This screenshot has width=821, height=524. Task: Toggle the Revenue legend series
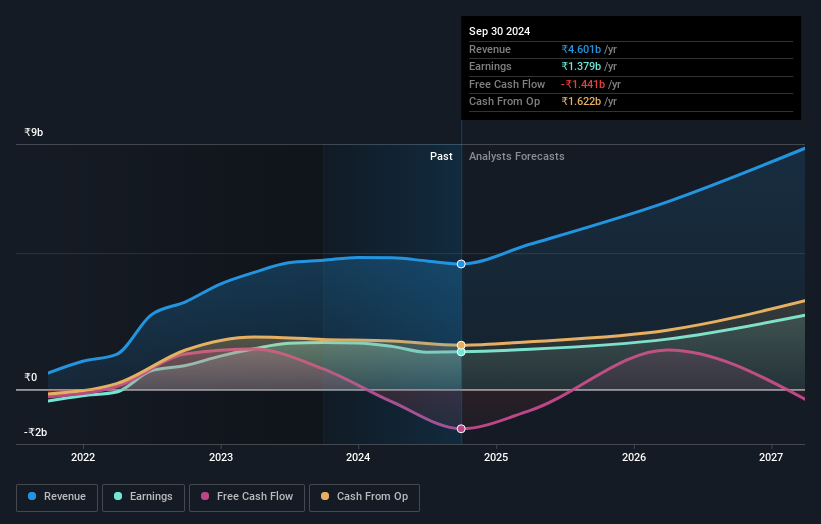click(57, 497)
